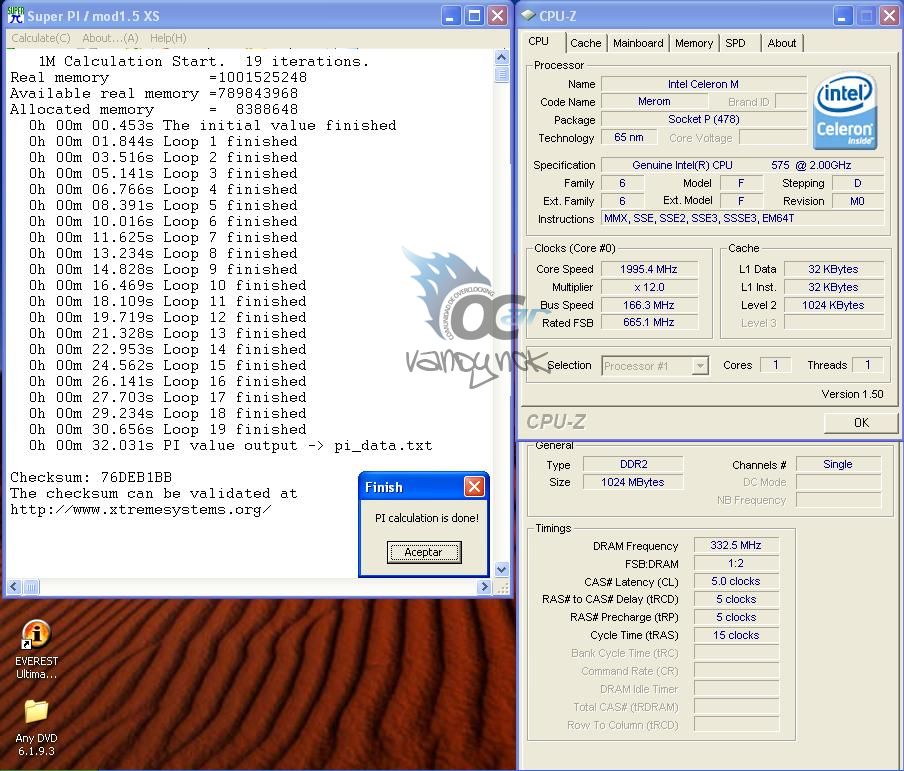Image resolution: width=904 pixels, height=771 pixels.
Task: Click the Level 2 cache value 1024 KBytes
Action: pyautogui.click(x=833, y=304)
